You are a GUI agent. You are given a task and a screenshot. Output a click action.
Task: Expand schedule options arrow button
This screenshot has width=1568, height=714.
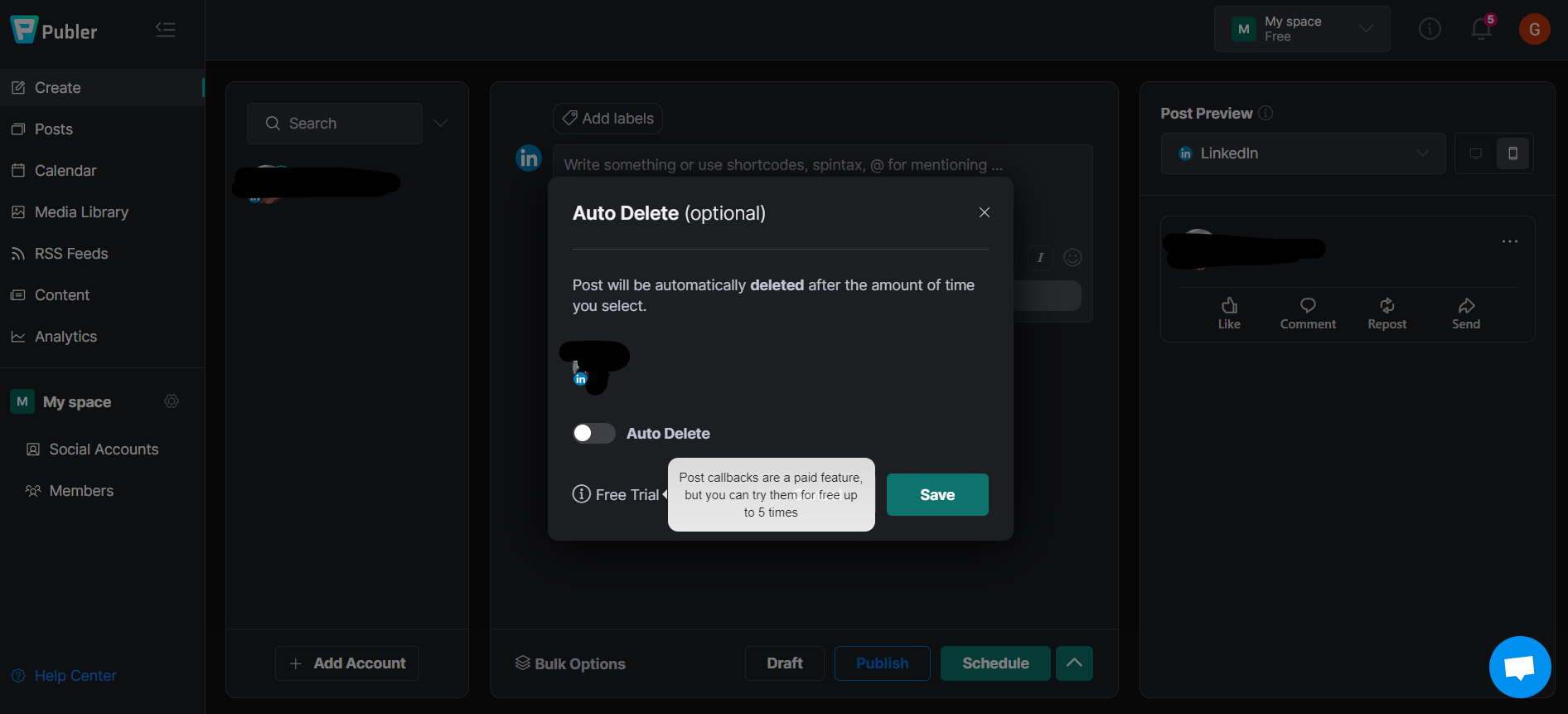point(1074,663)
